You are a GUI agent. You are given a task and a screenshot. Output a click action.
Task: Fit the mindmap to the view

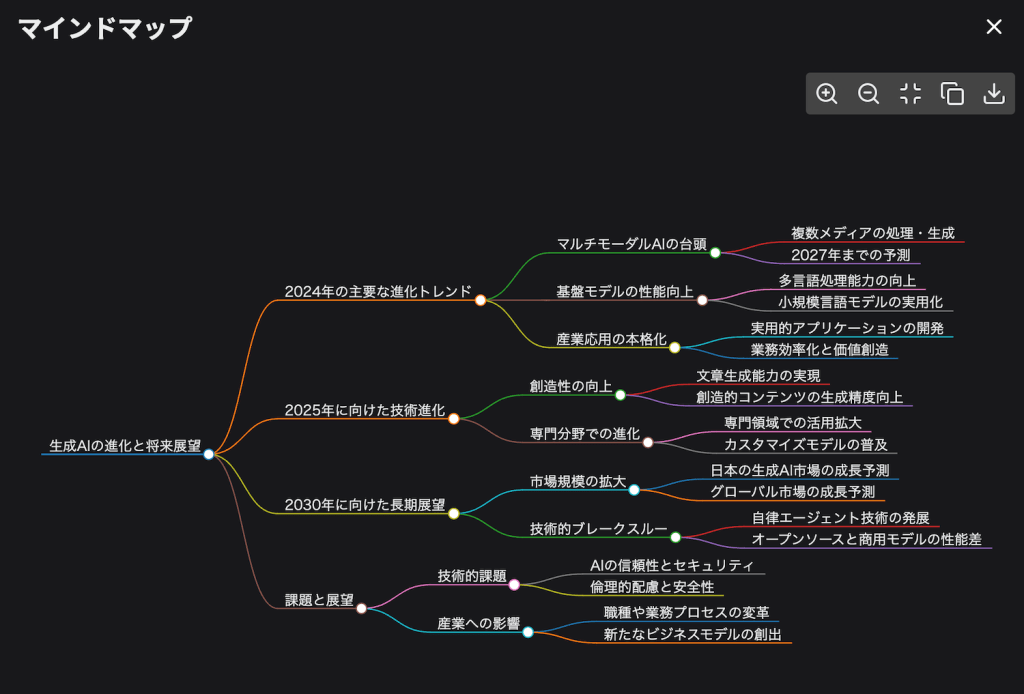(x=910, y=93)
